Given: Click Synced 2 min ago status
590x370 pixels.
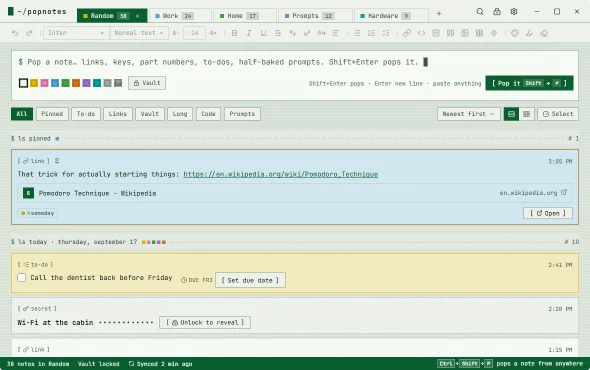Looking at the screenshot, I should pos(160,364).
